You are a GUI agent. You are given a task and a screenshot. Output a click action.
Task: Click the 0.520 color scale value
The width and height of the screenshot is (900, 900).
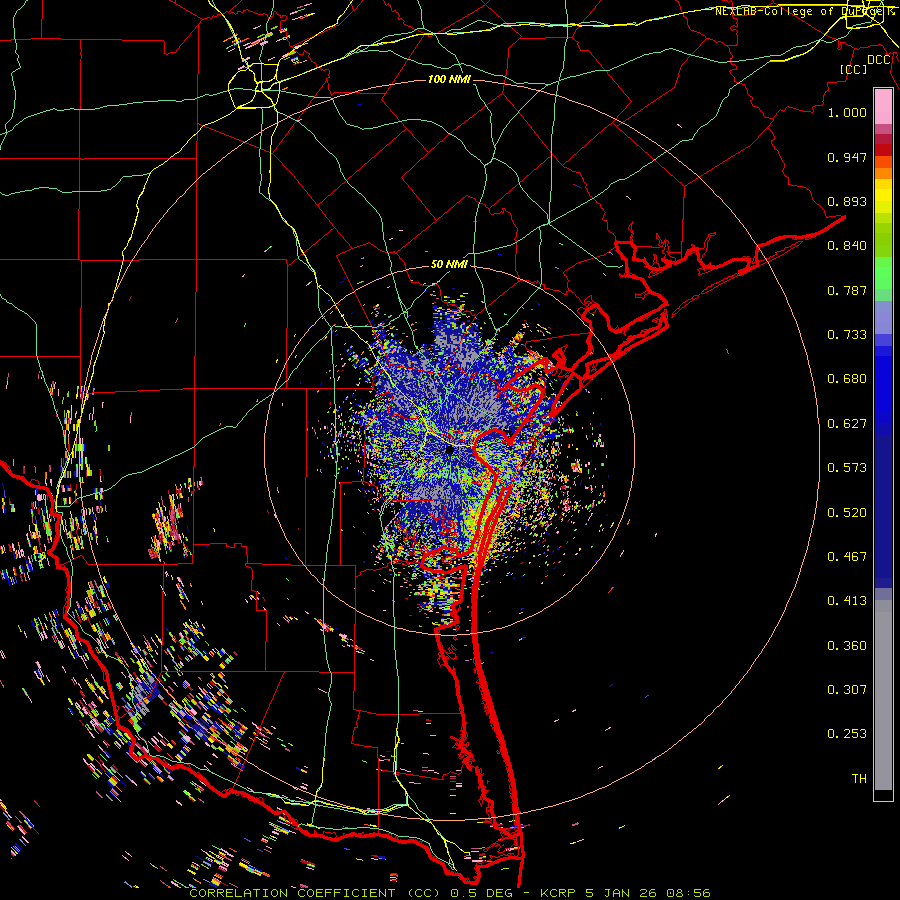pos(847,513)
